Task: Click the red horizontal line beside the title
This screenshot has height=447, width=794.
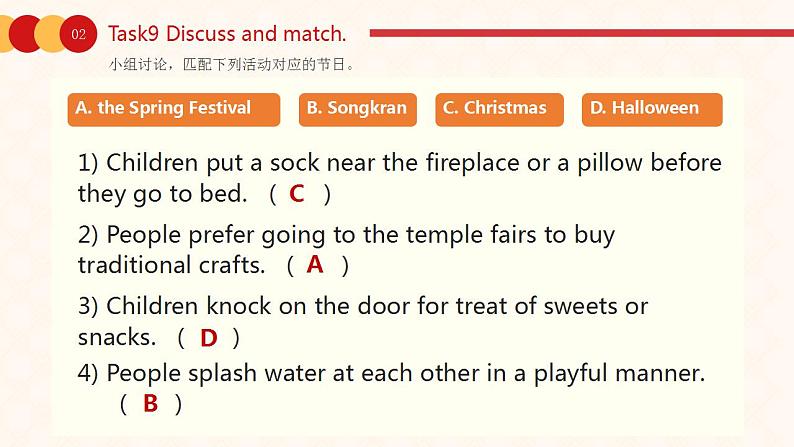Action: (x=578, y=33)
